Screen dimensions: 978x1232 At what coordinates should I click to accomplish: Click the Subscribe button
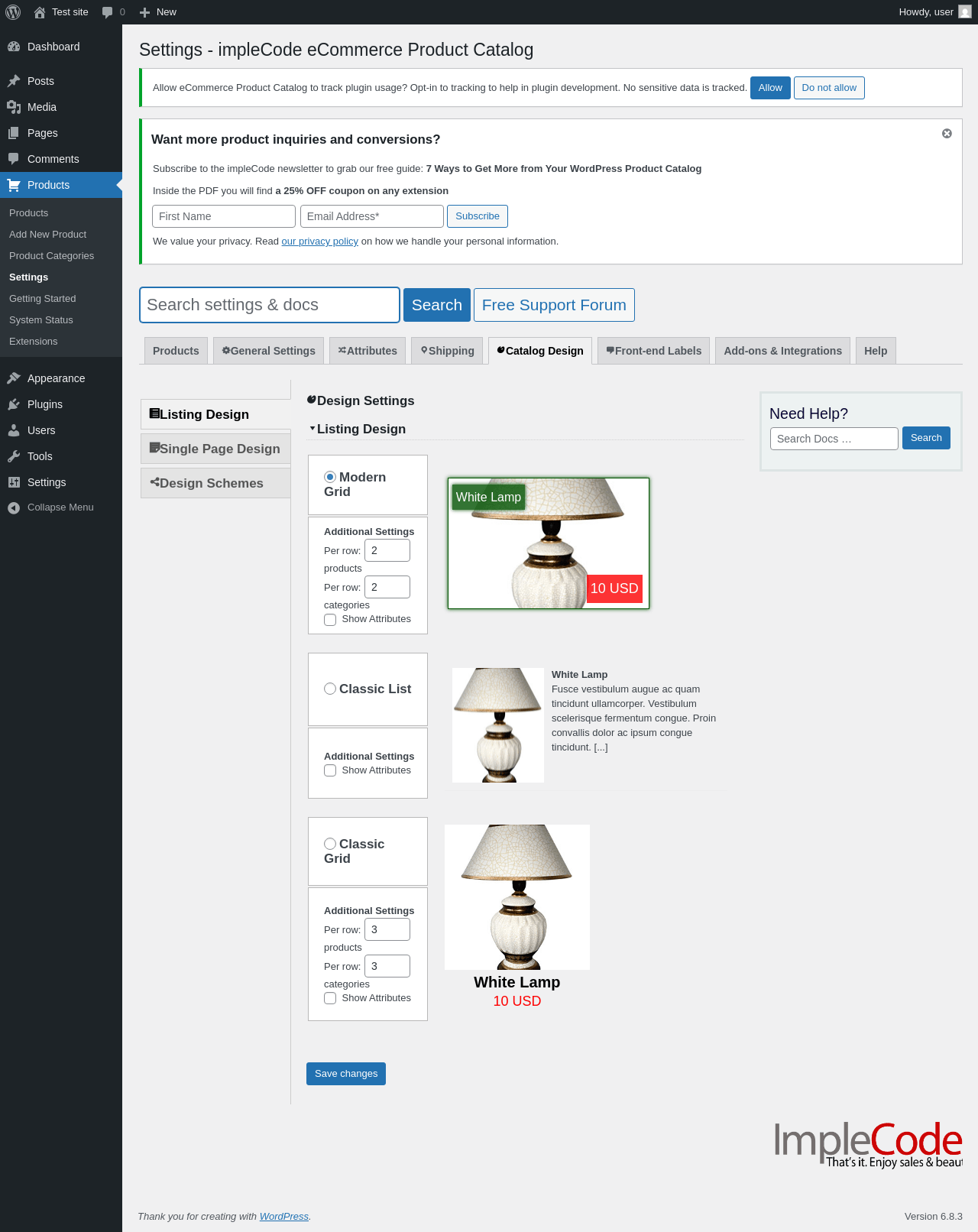(x=478, y=216)
